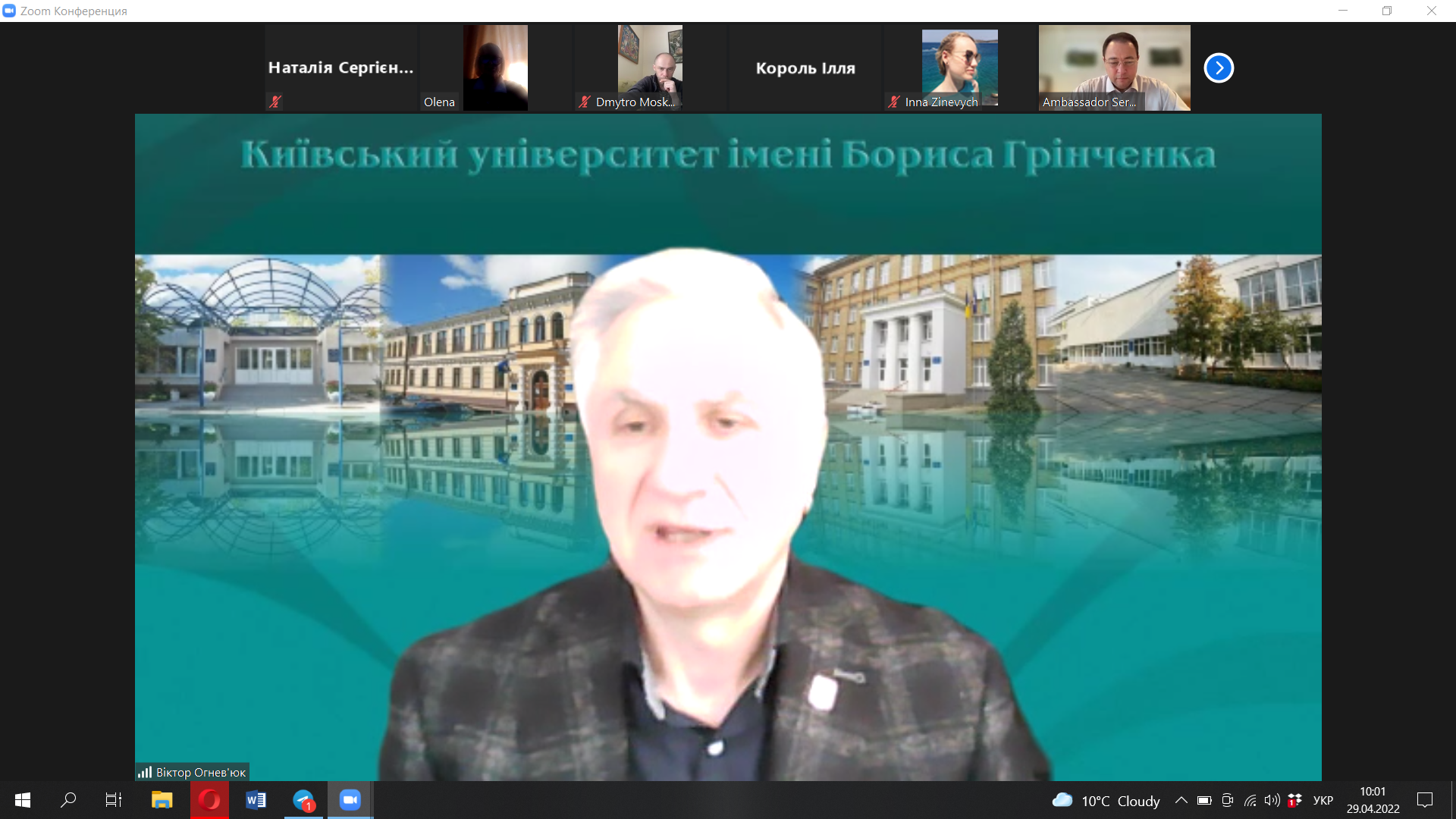Viewport: 1456px width, 819px height.
Task: Open 10°C Cloudy weather widget
Action: tap(1106, 800)
